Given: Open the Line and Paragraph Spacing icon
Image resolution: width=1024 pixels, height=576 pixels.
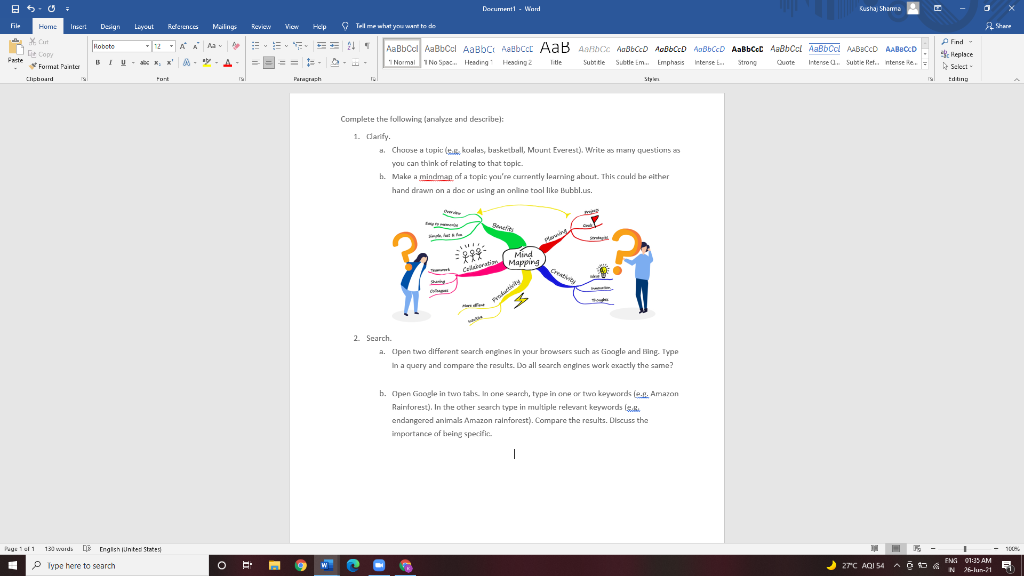Looking at the screenshot, I should pos(311,62).
